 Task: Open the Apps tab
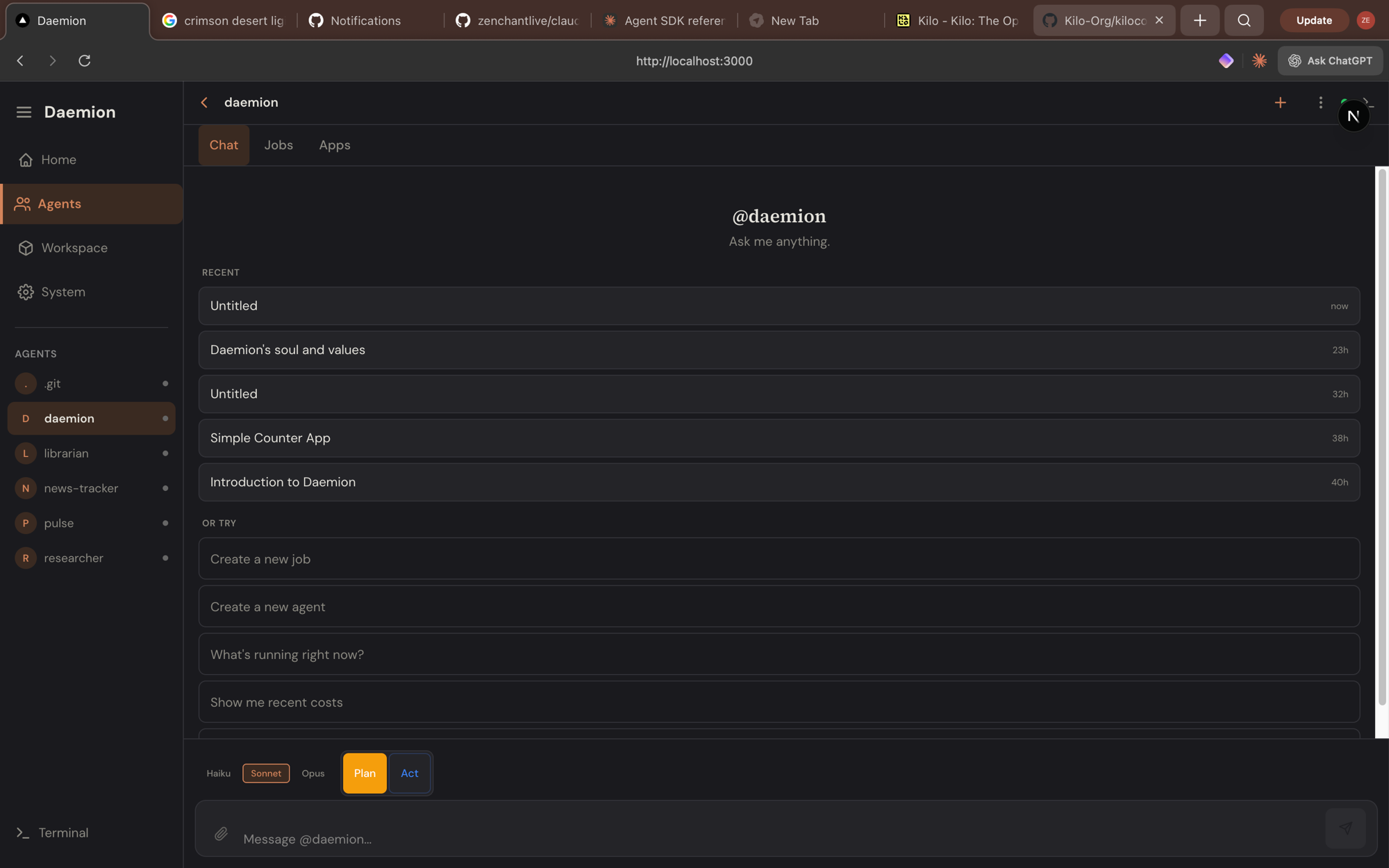click(x=334, y=144)
